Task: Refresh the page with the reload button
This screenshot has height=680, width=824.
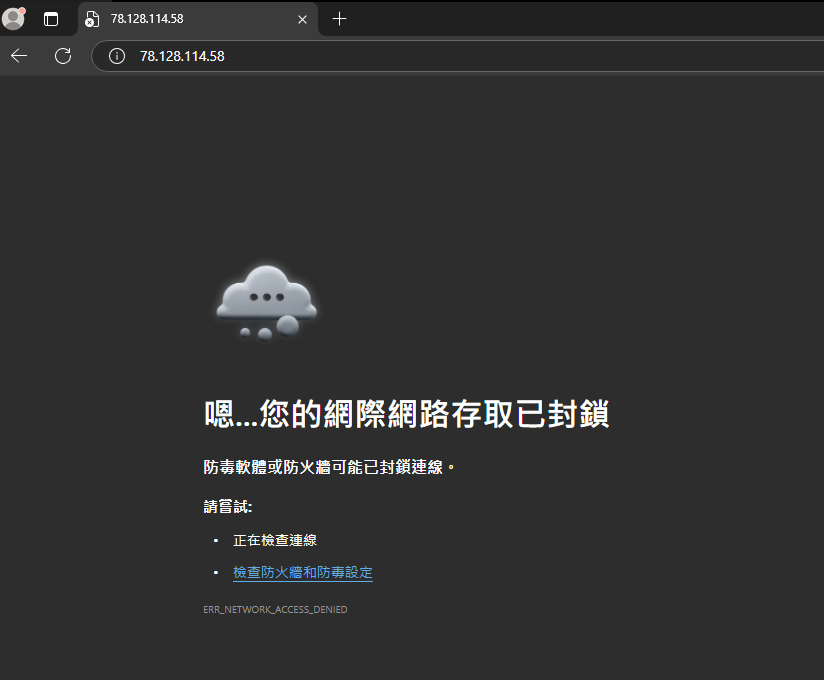Action: tap(63, 56)
